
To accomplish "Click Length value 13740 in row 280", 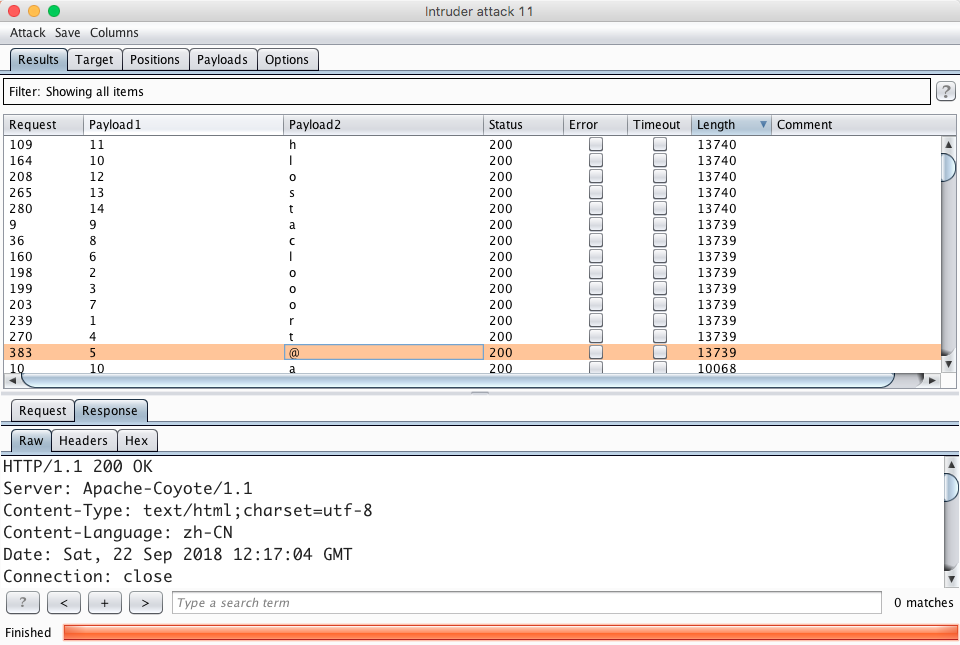I will [717, 209].
